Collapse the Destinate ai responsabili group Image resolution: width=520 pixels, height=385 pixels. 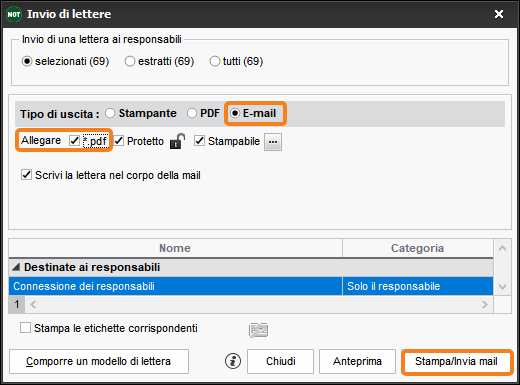tap(16, 267)
